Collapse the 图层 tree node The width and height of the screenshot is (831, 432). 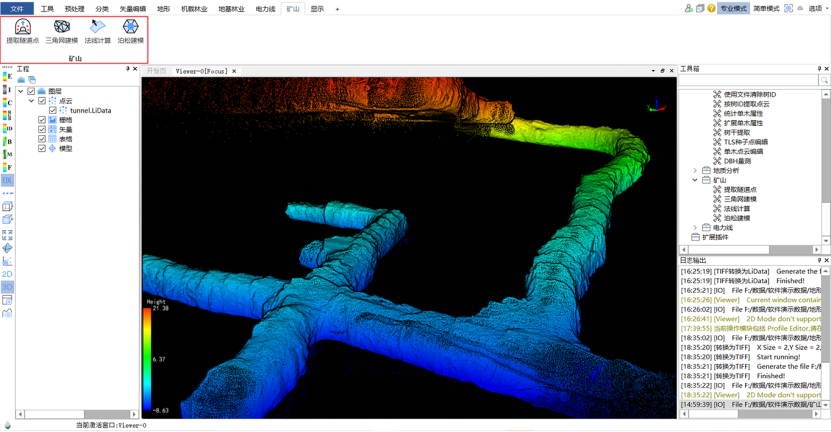[21, 91]
